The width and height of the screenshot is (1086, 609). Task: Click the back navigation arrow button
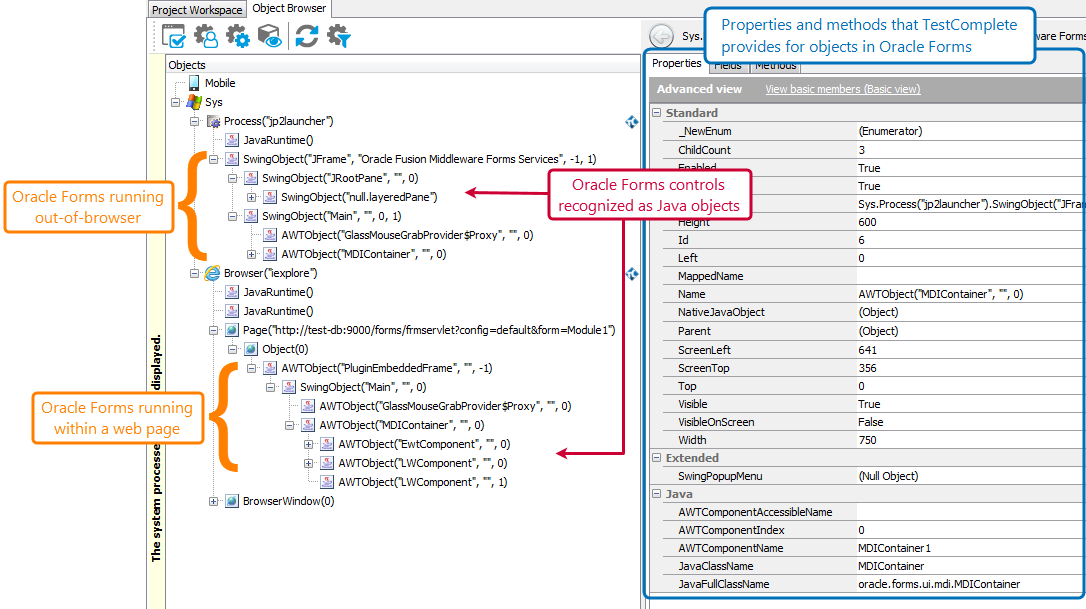pos(660,33)
